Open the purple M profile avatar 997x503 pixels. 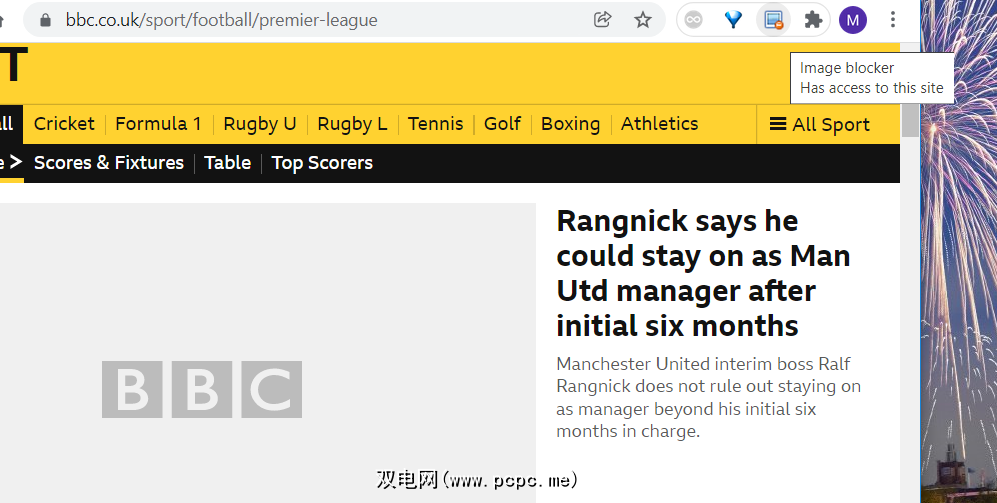853,20
